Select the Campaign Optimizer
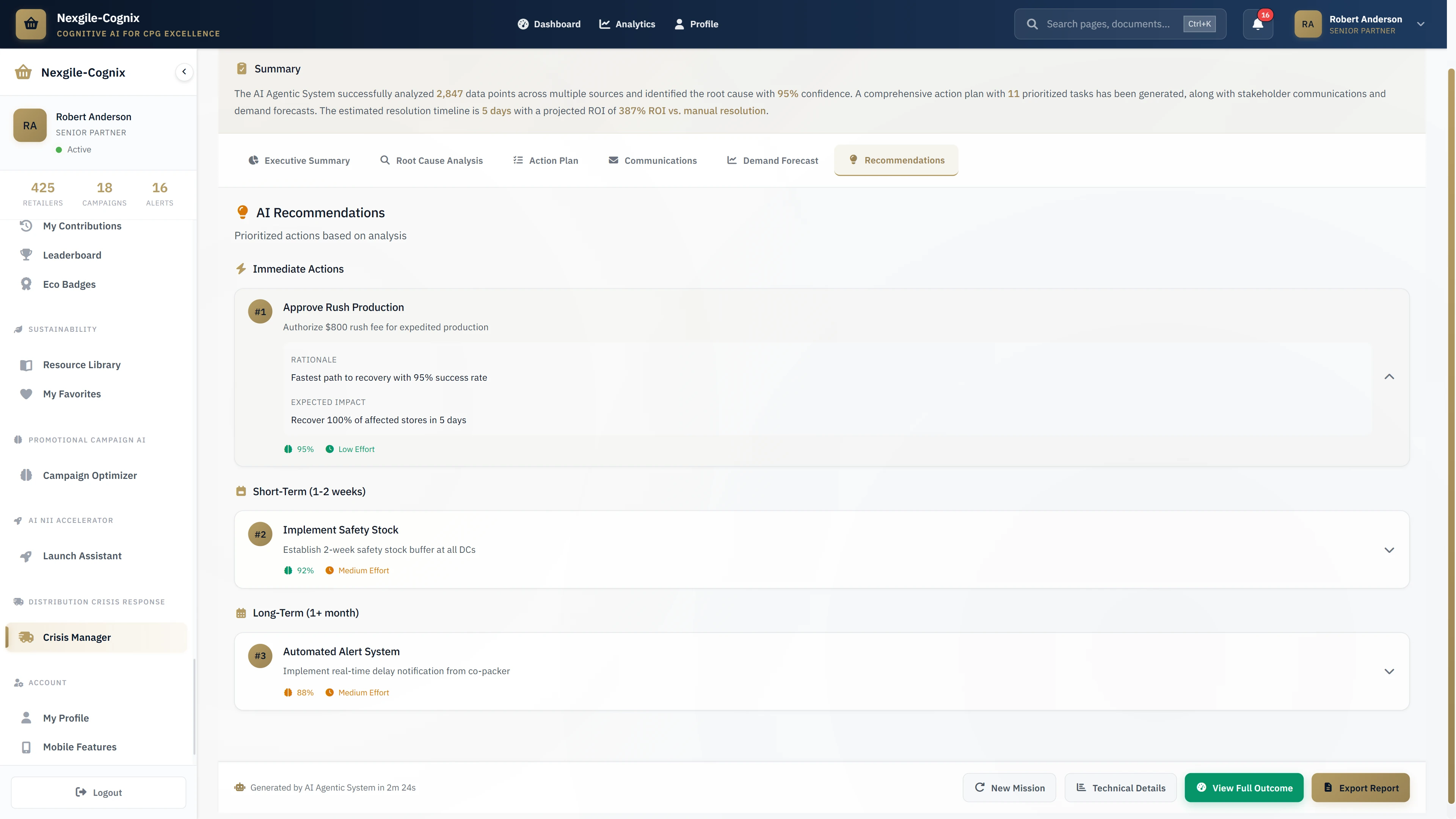The image size is (1456, 819). [90, 475]
